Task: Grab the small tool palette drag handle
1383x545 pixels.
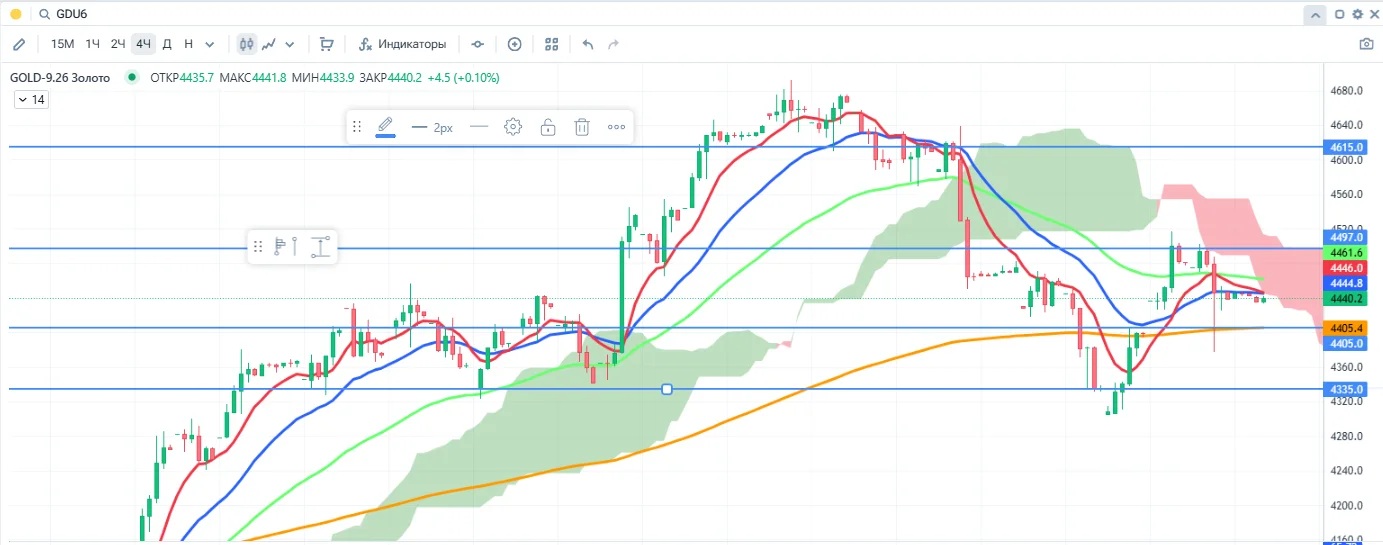Action: (258, 246)
